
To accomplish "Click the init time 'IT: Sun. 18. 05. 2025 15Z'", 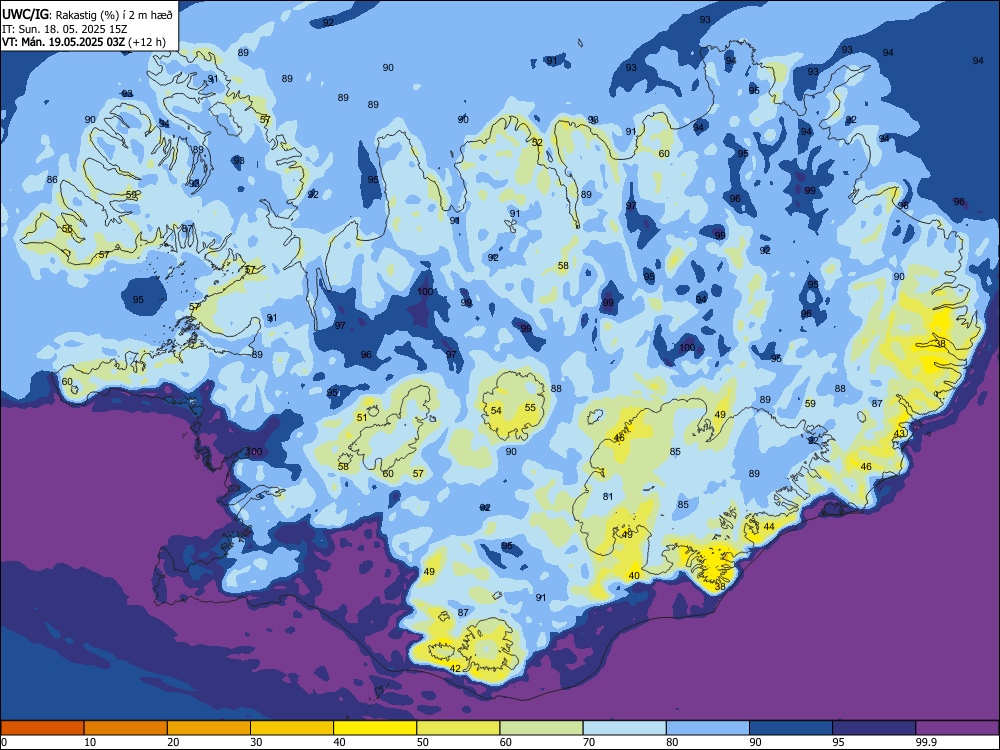I will (x=64, y=29).
